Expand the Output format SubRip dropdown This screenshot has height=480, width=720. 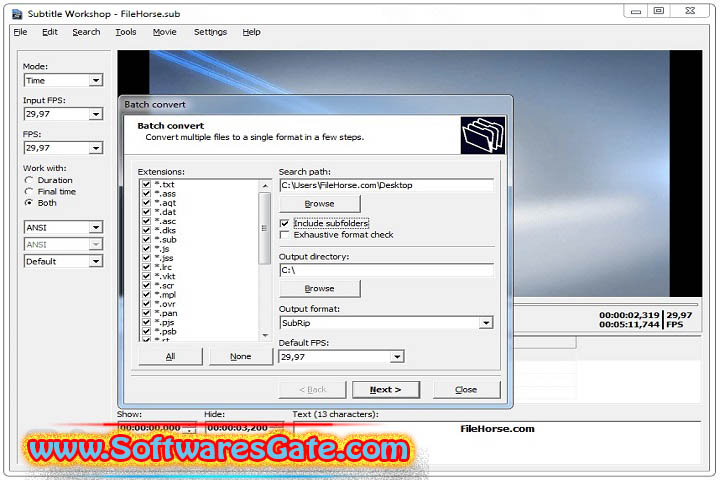(486, 323)
